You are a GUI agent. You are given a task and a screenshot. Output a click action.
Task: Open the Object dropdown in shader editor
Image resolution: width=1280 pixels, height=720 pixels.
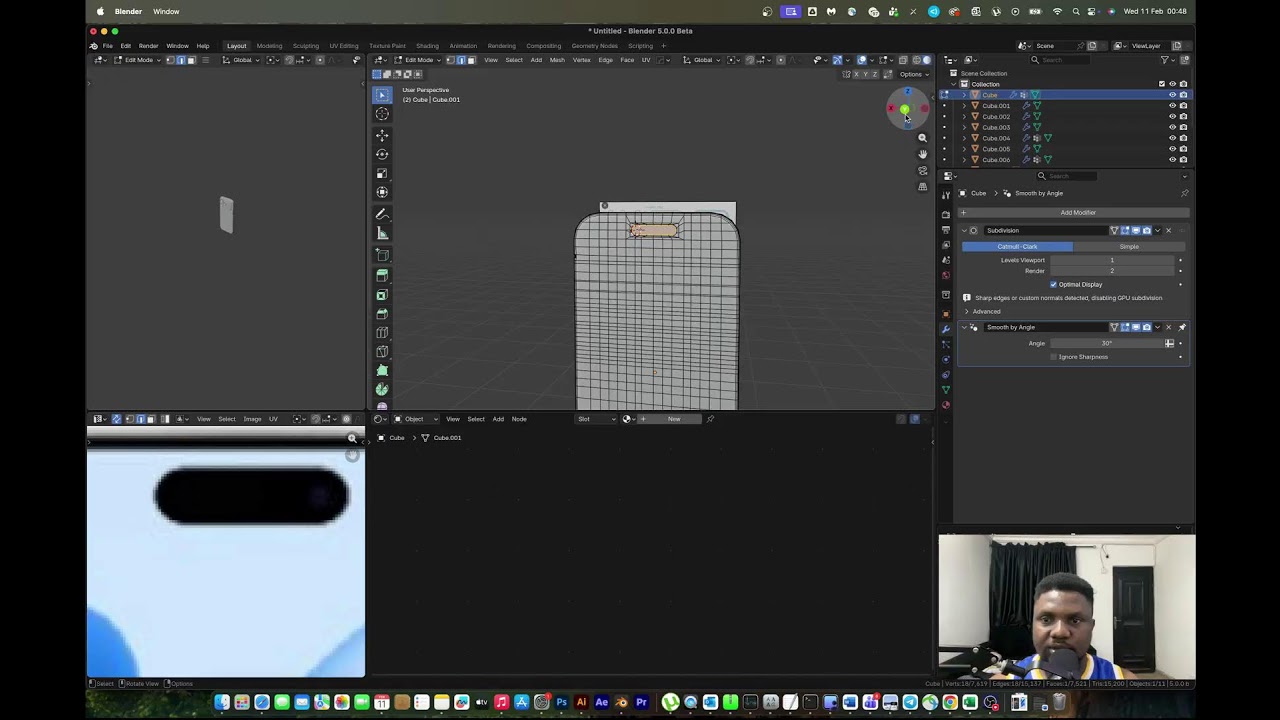click(413, 419)
